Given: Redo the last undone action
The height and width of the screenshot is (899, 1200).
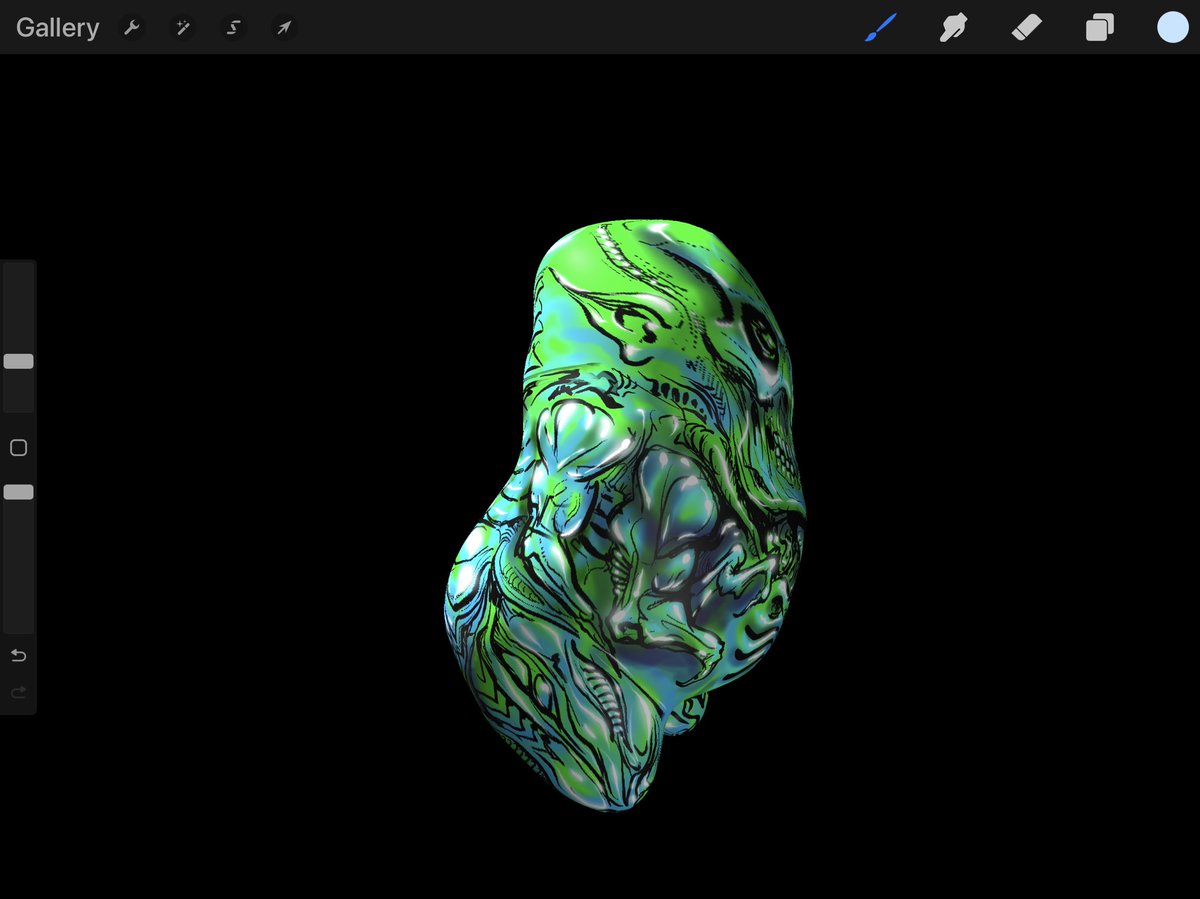Looking at the screenshot, I should point(18,692).
